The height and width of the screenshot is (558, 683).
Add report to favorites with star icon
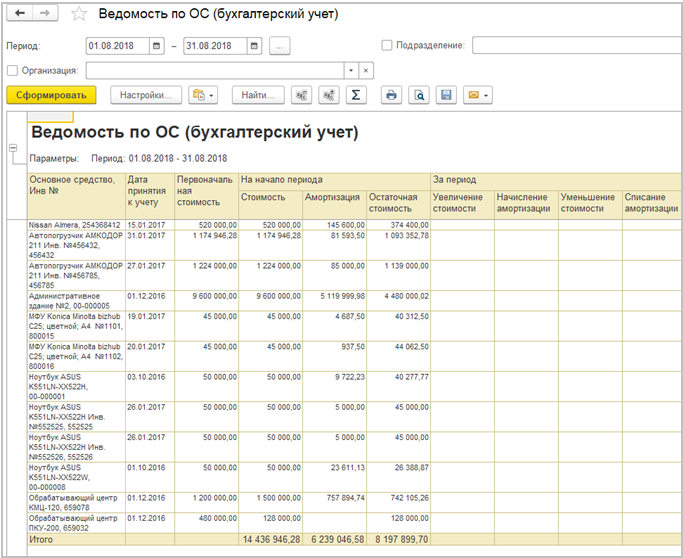click(x=80, y=15)
